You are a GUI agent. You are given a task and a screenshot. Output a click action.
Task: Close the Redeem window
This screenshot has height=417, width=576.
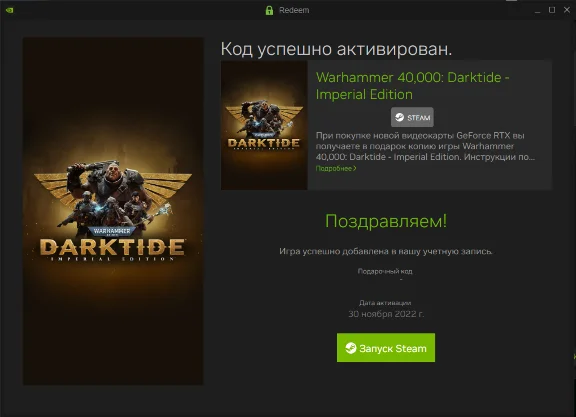point(567,10)
